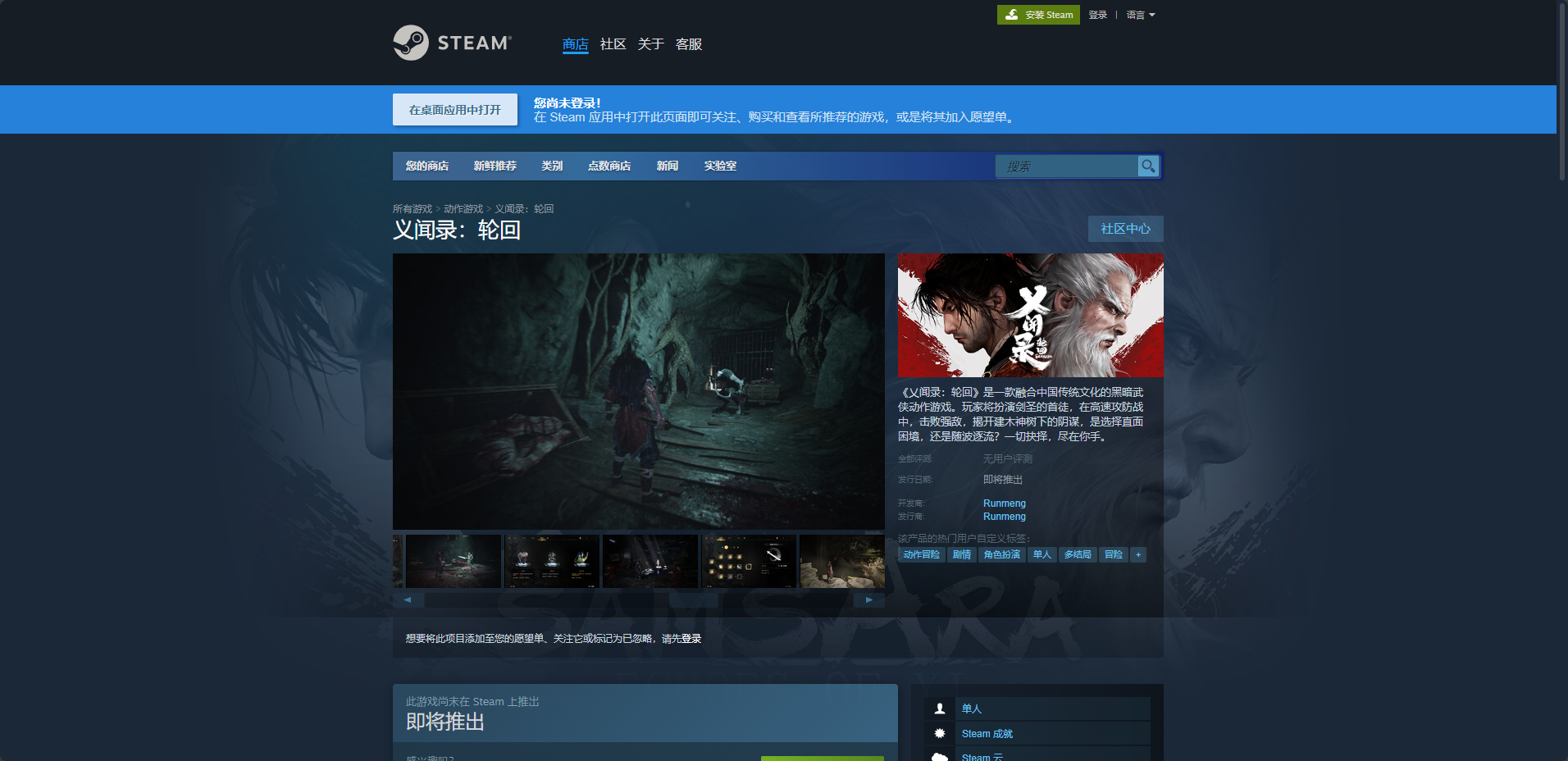The image size is (1568, 761).
Task: Click the Steam 成就 feature link
Action: tap(987, 734)
